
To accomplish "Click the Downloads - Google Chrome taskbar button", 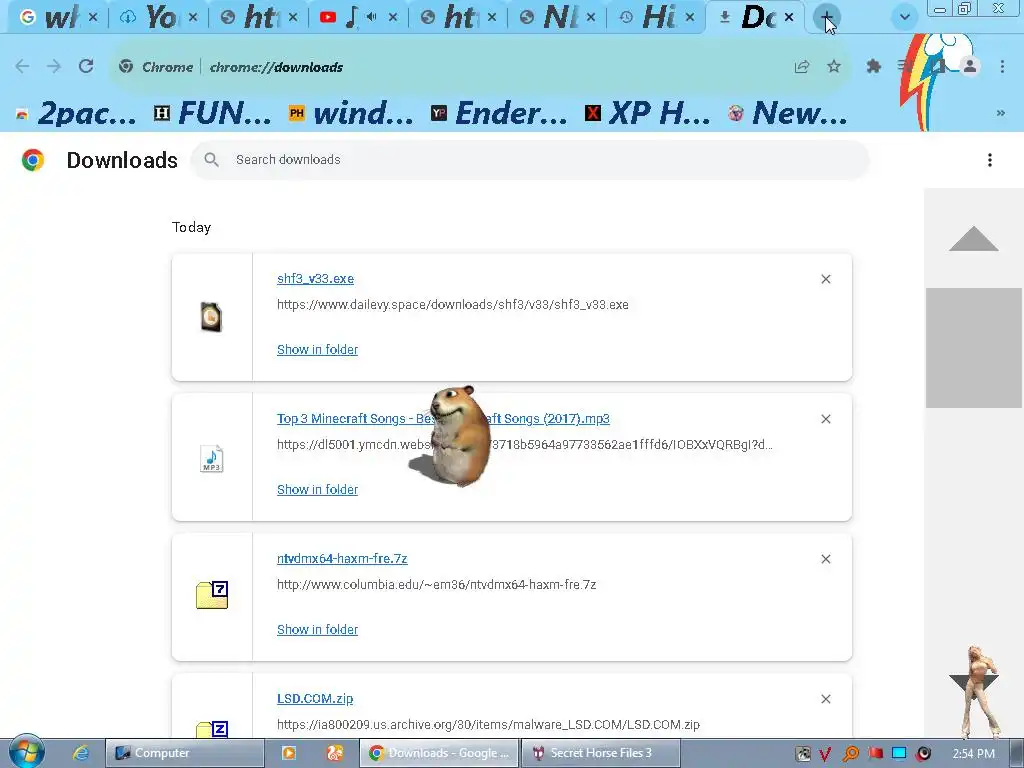I will click(439, 753).
